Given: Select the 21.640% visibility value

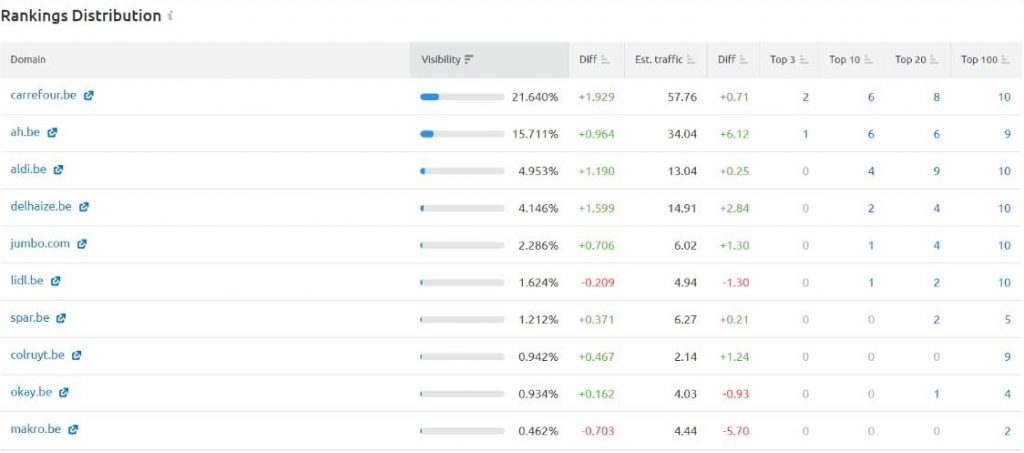Looking at the screenshot, I should coord(535,97).
